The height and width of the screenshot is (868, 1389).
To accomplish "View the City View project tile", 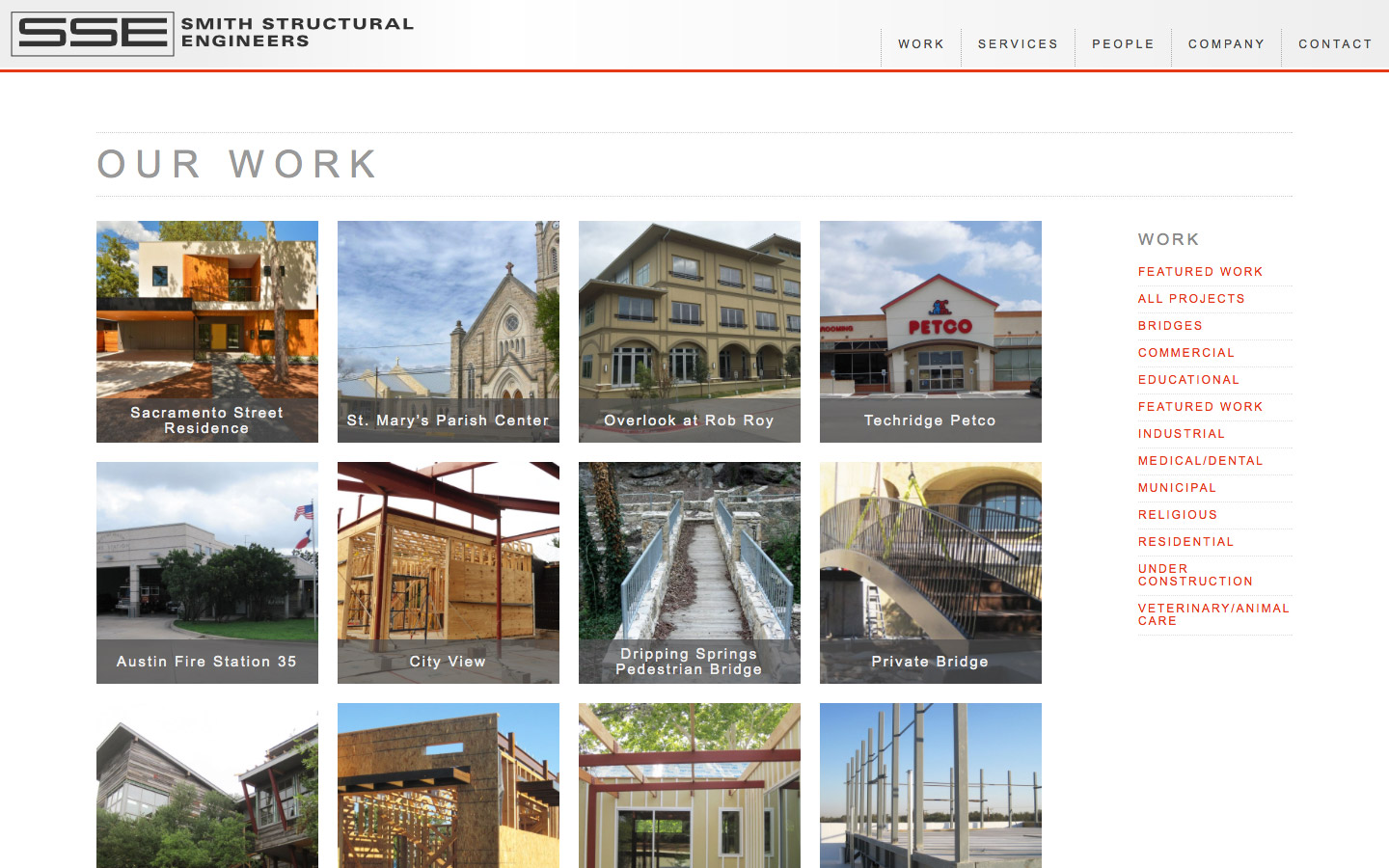I will tap(449, 573).
